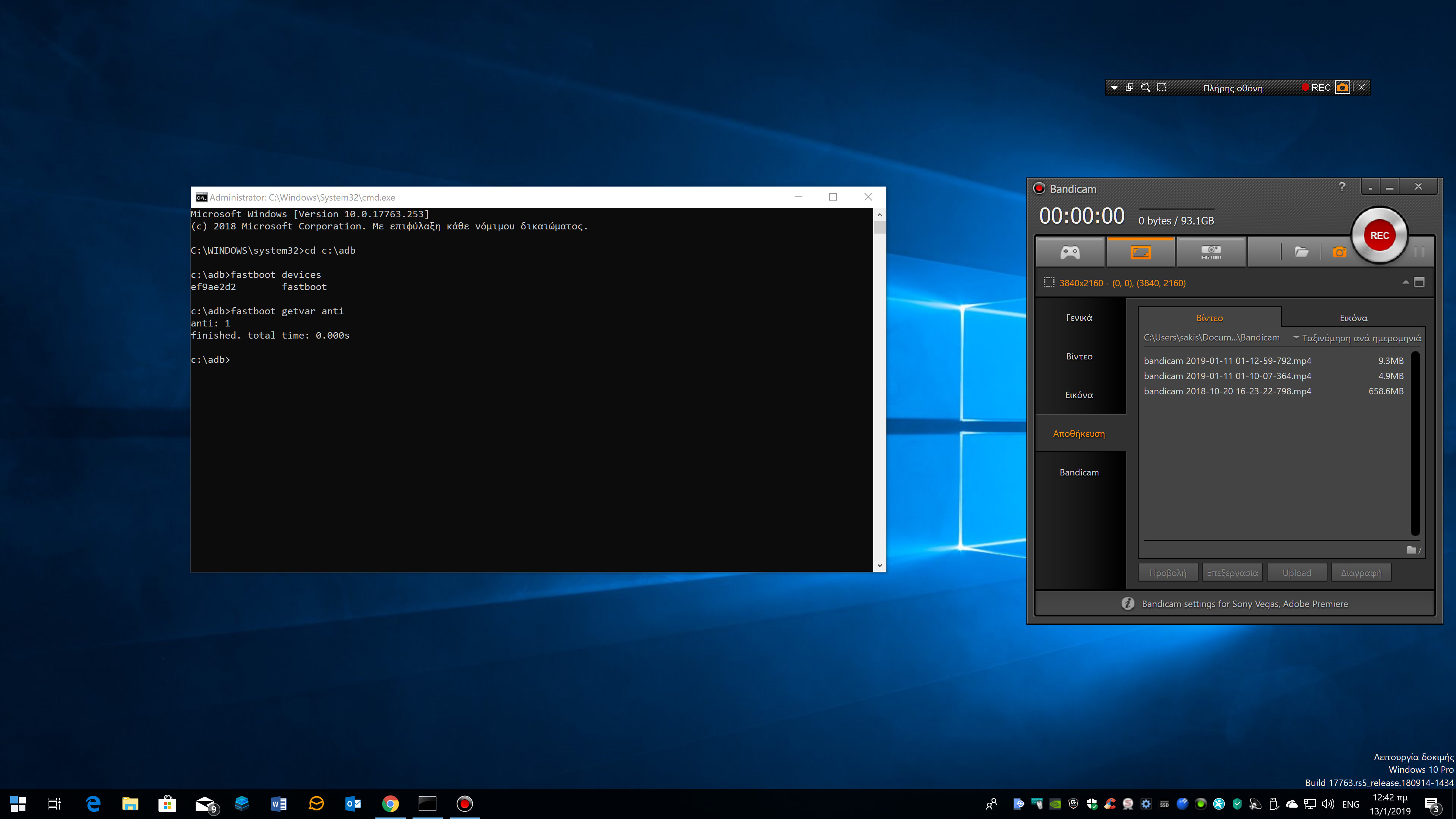Viewport: 1456px width, 819px height.
Task: Click window-select icon on floating recording bar
Action: click(1129, 88)
